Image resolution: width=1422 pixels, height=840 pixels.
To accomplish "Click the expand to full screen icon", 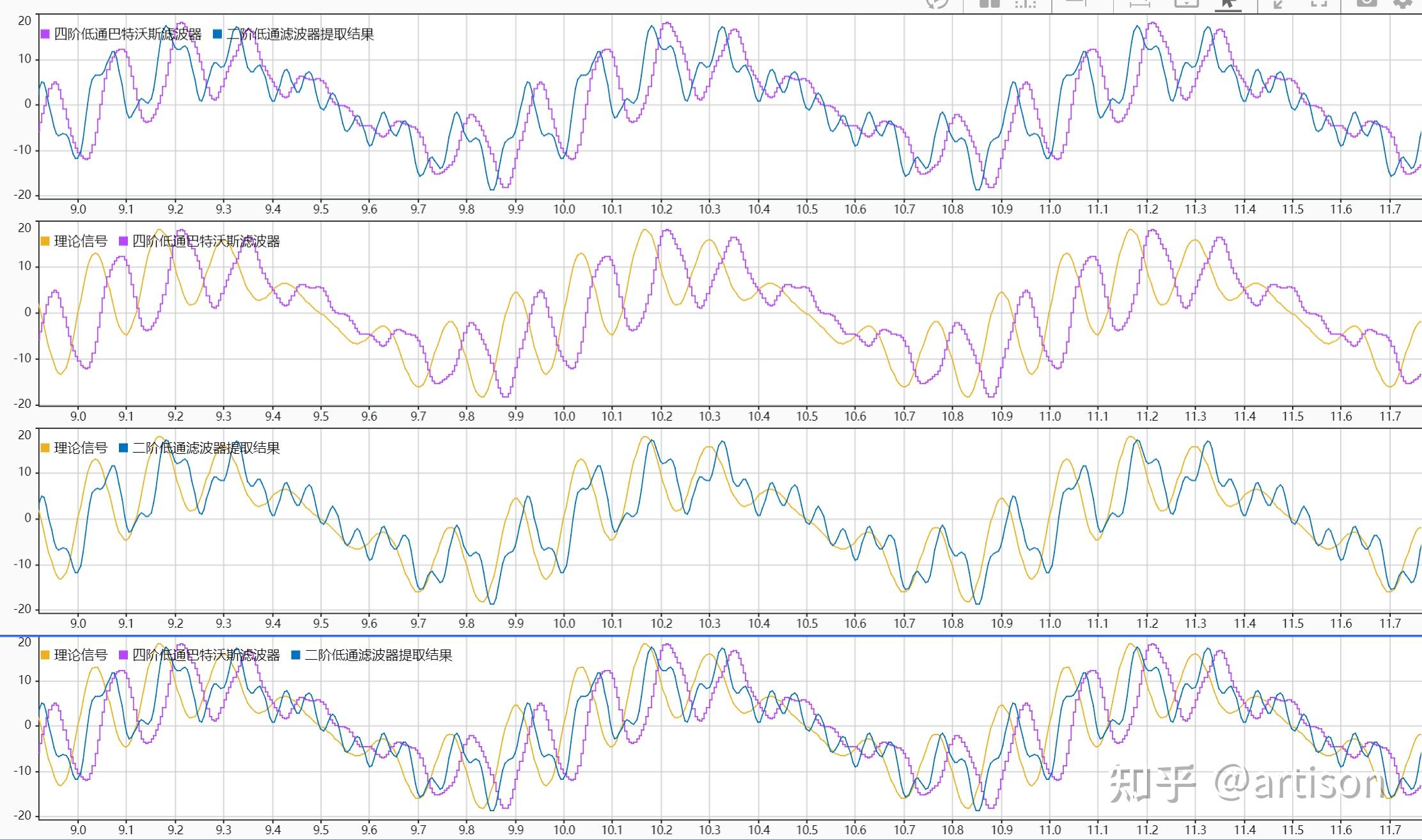I will pos(1318,3).
